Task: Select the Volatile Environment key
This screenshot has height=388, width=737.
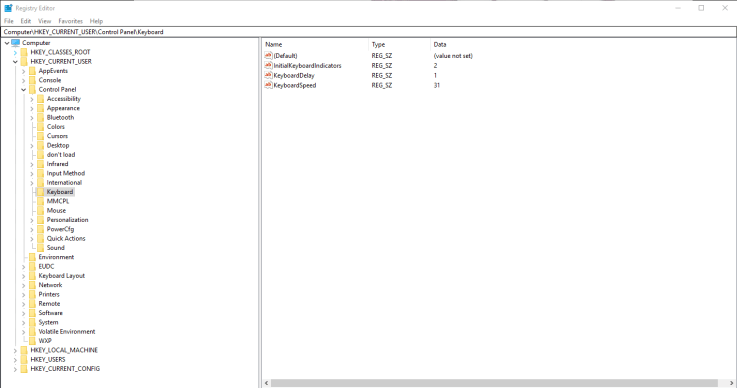Action: tap(67, 332)
